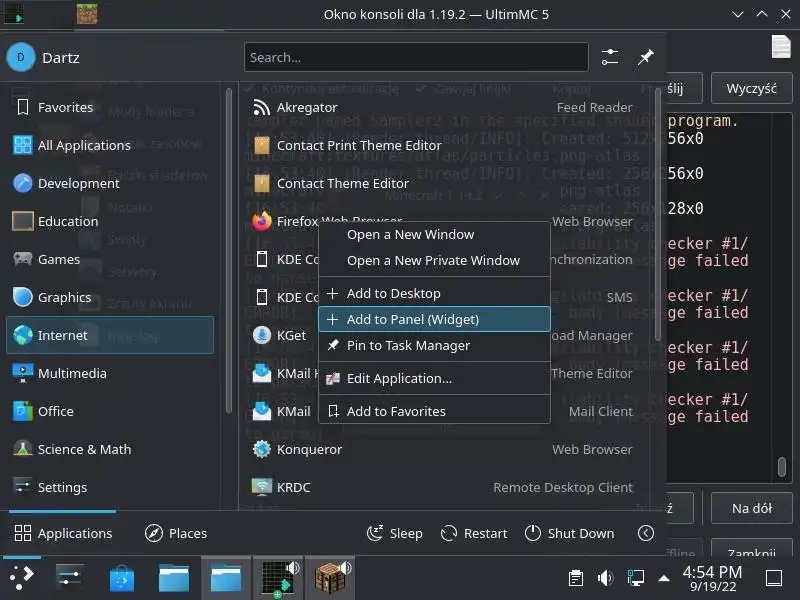Open the volume tray icon
The width and height of the screenshot is (800, 600).
[605, 578]
